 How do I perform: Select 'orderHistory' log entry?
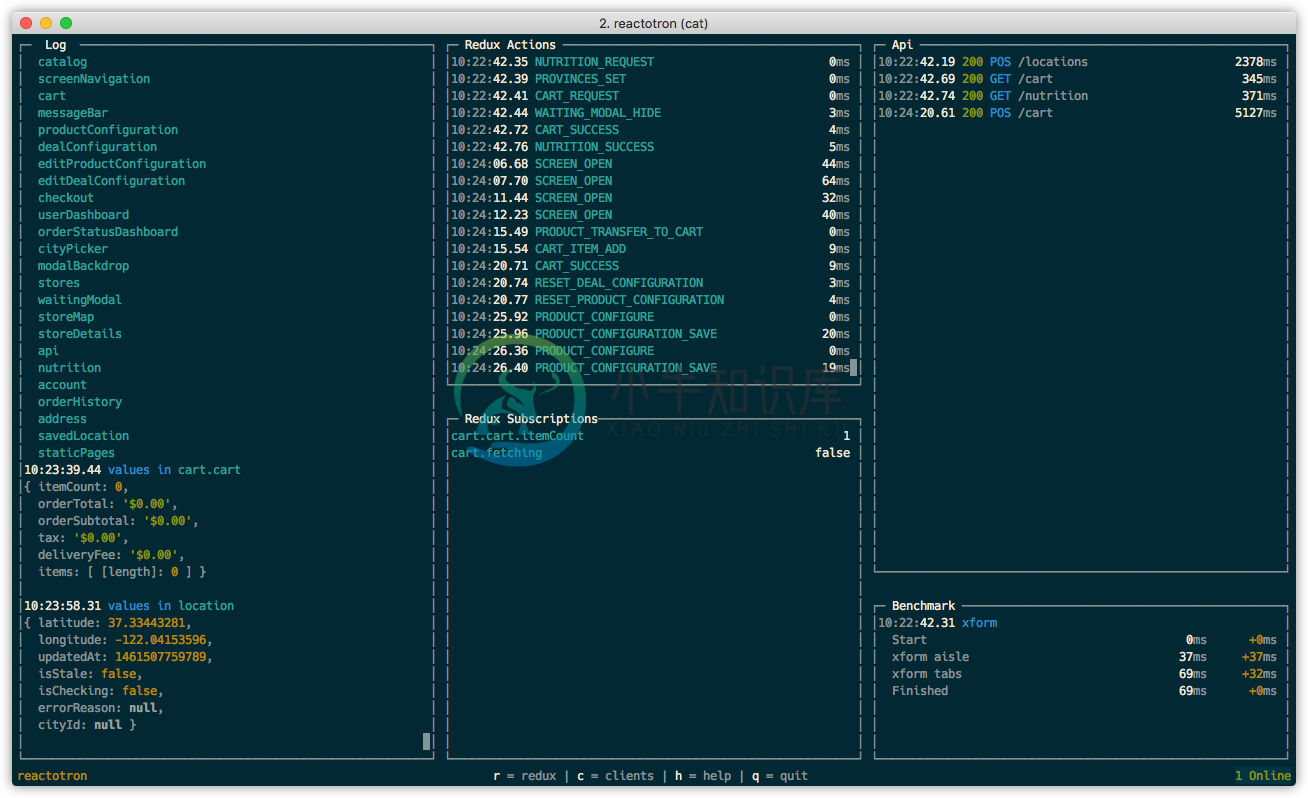click(80, 402)
